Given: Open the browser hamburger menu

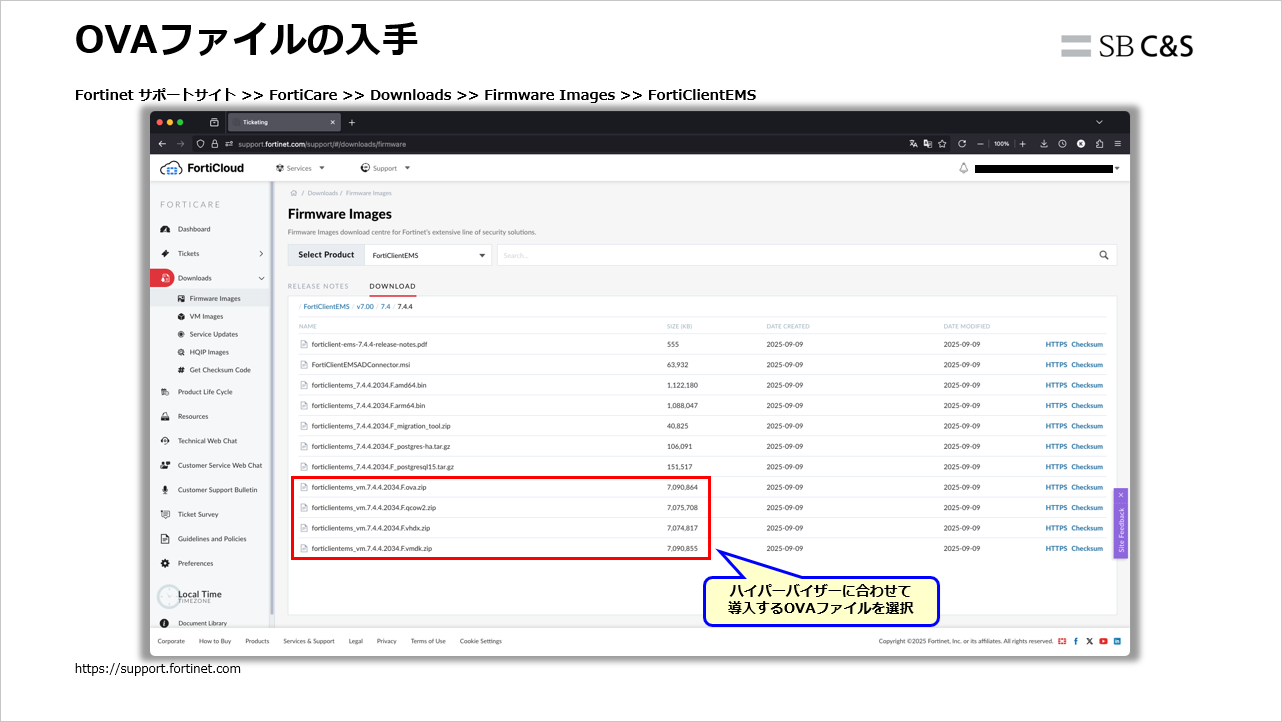Looking at the screenshot, I should [x=1117, y=143].
